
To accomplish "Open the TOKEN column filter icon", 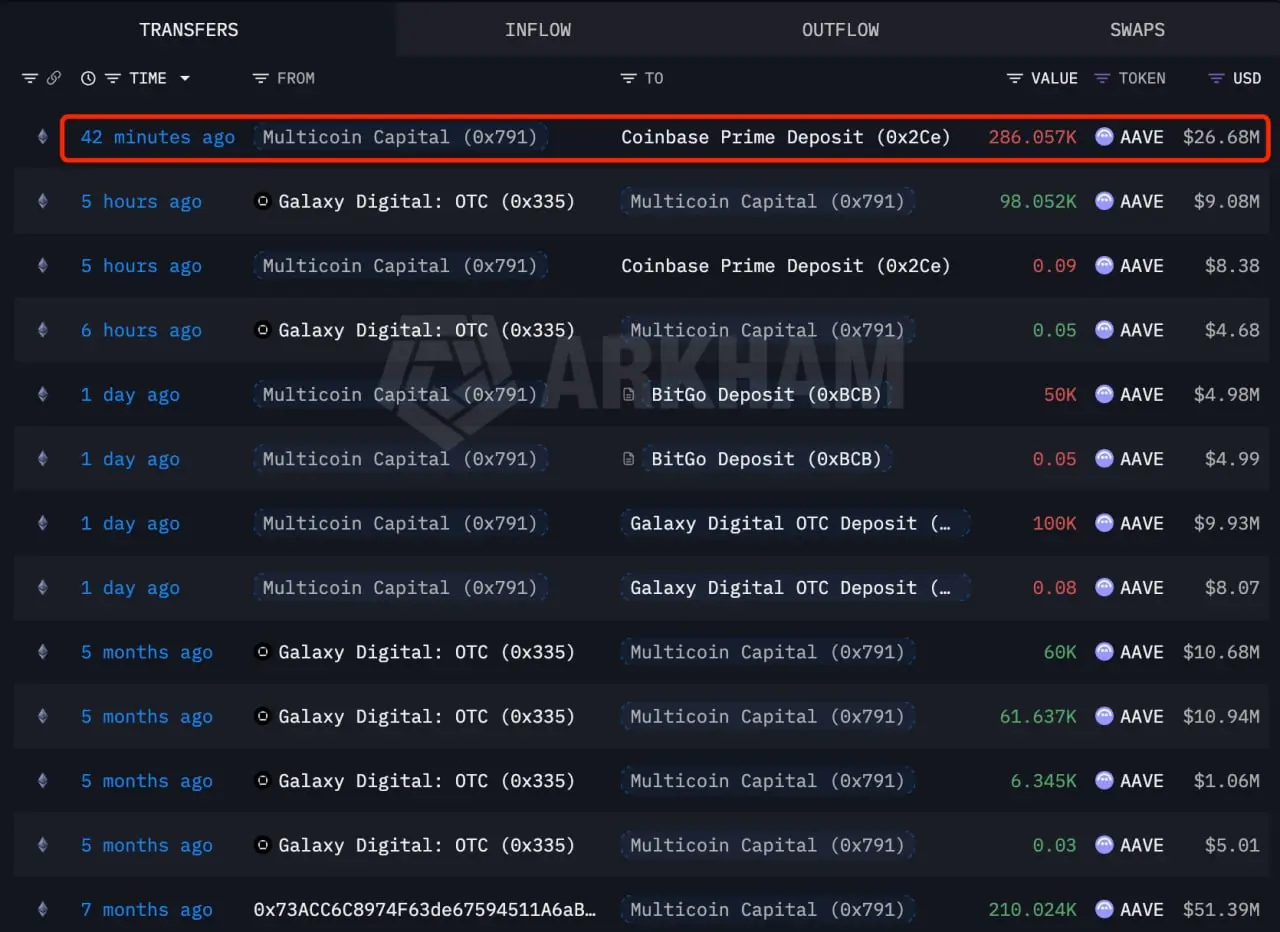I will [x=1103, y=78].
